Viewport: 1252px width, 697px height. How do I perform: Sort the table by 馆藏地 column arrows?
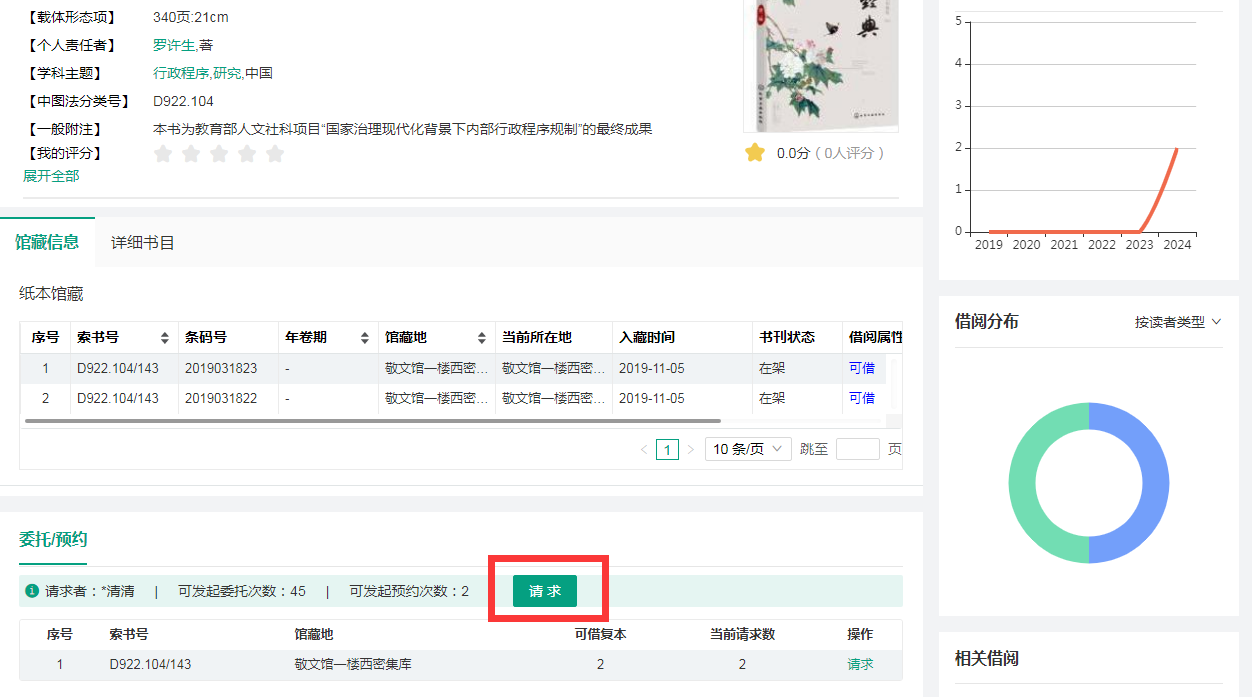[x=481, y=338]
